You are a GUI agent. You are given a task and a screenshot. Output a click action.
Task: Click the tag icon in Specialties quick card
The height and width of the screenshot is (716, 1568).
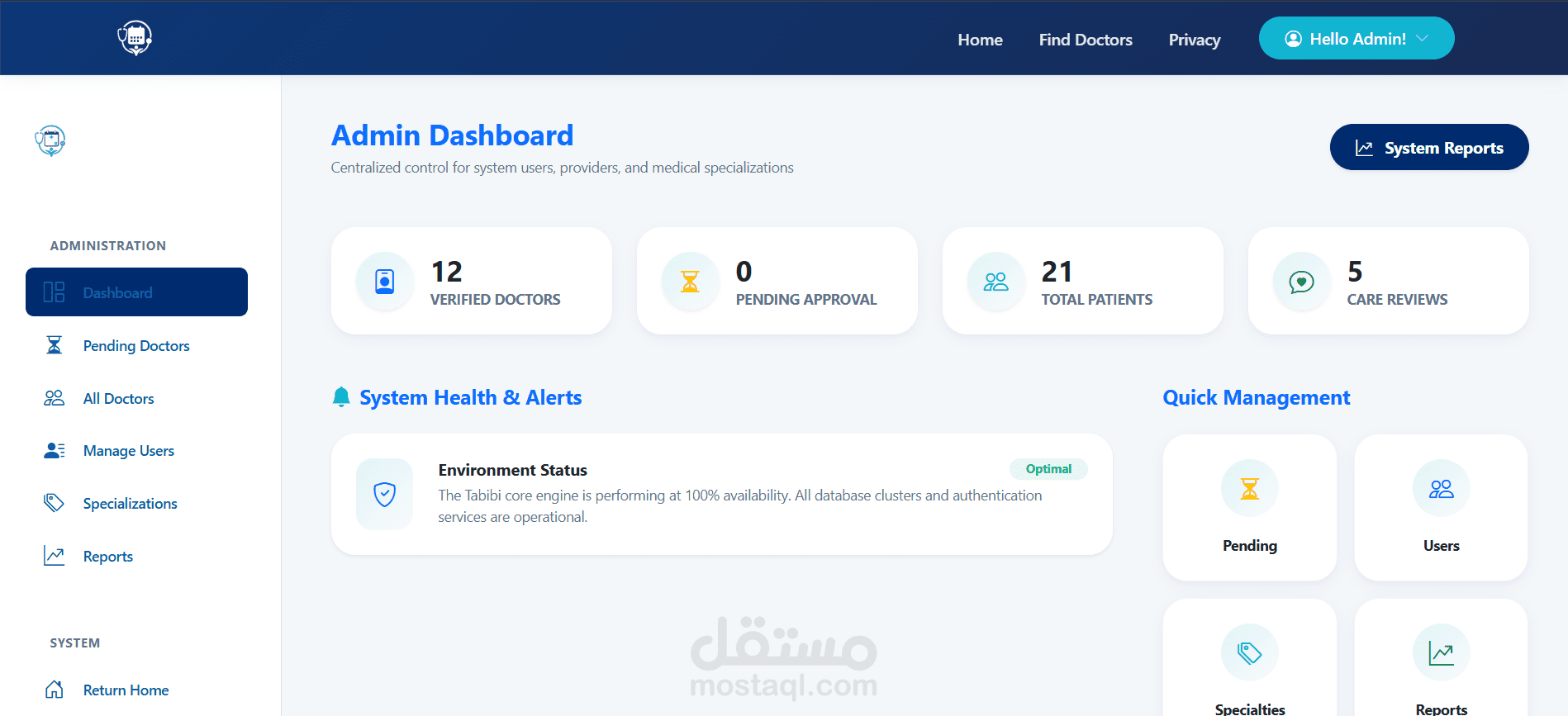[1250, 652]
